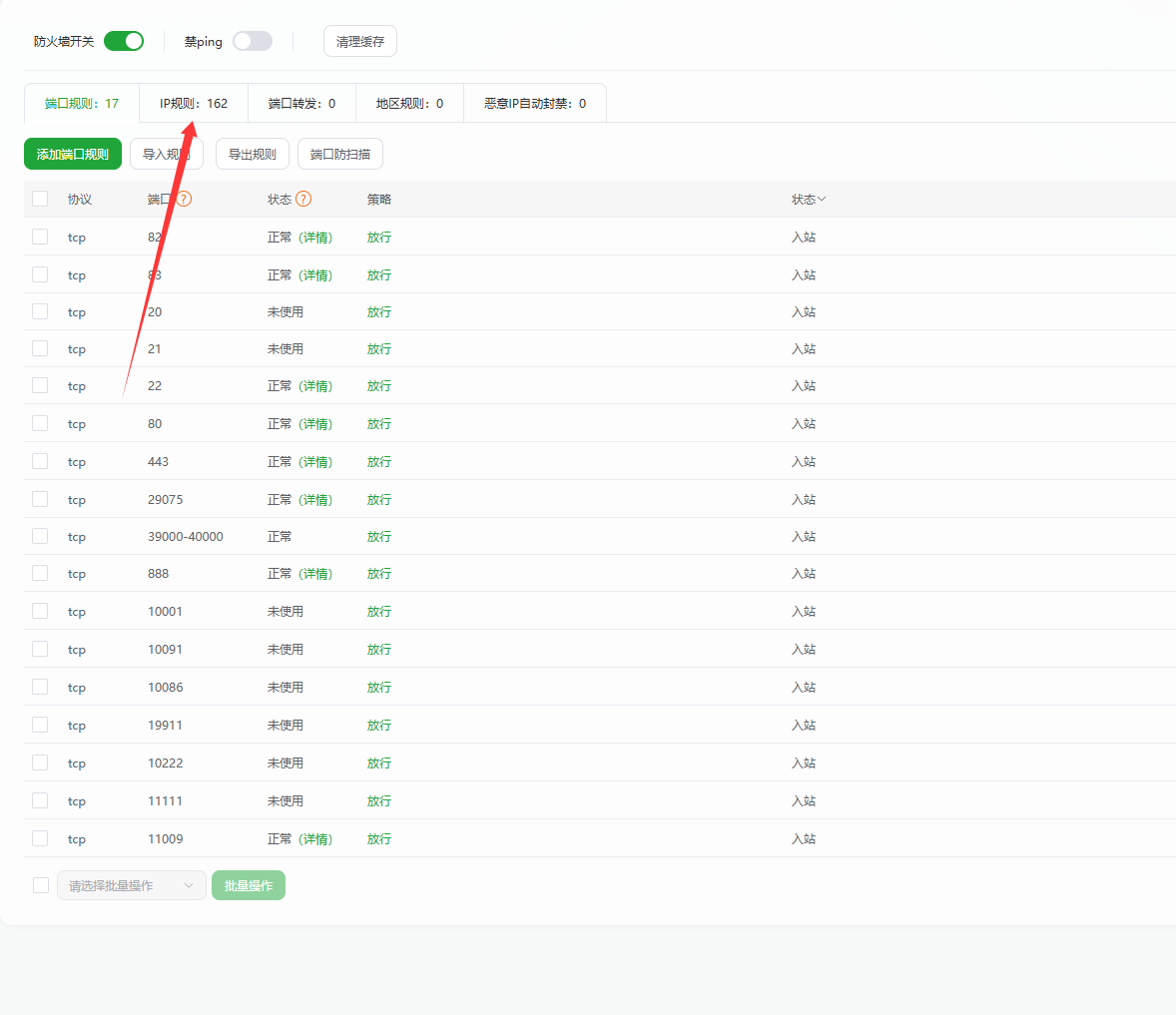Select the checkbox for port 443 row
The width and height of the screenshot is (1176, 1015).
click(40, 461)
